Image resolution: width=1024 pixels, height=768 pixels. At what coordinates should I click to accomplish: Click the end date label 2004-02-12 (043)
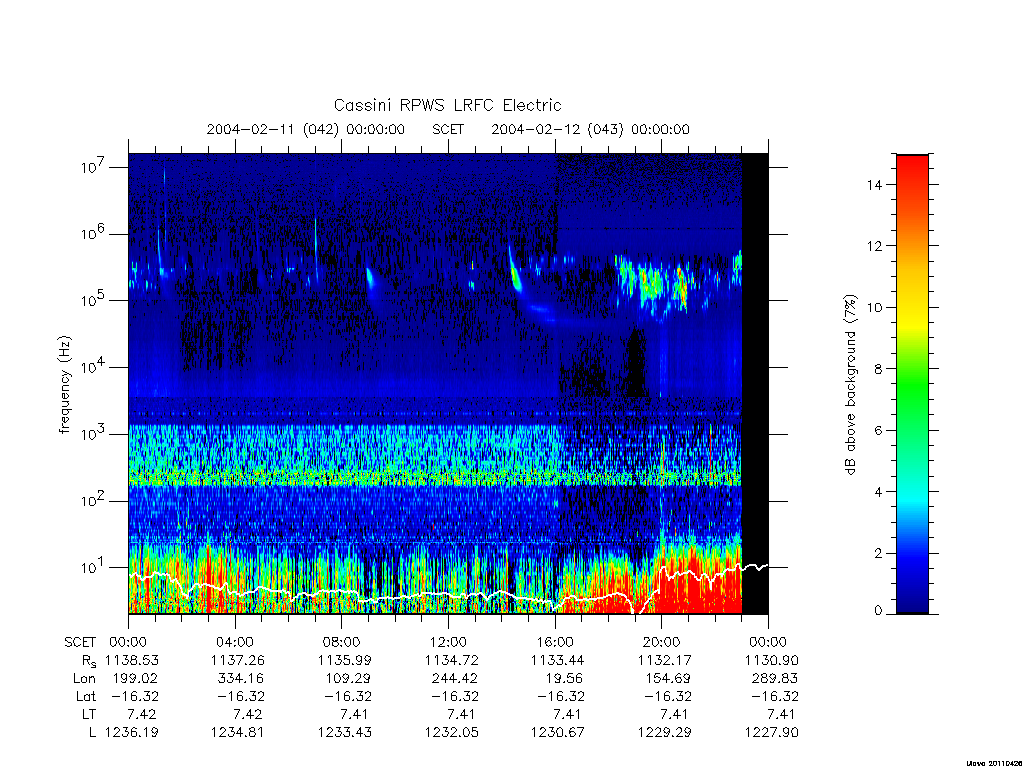(x=558, y=129)
